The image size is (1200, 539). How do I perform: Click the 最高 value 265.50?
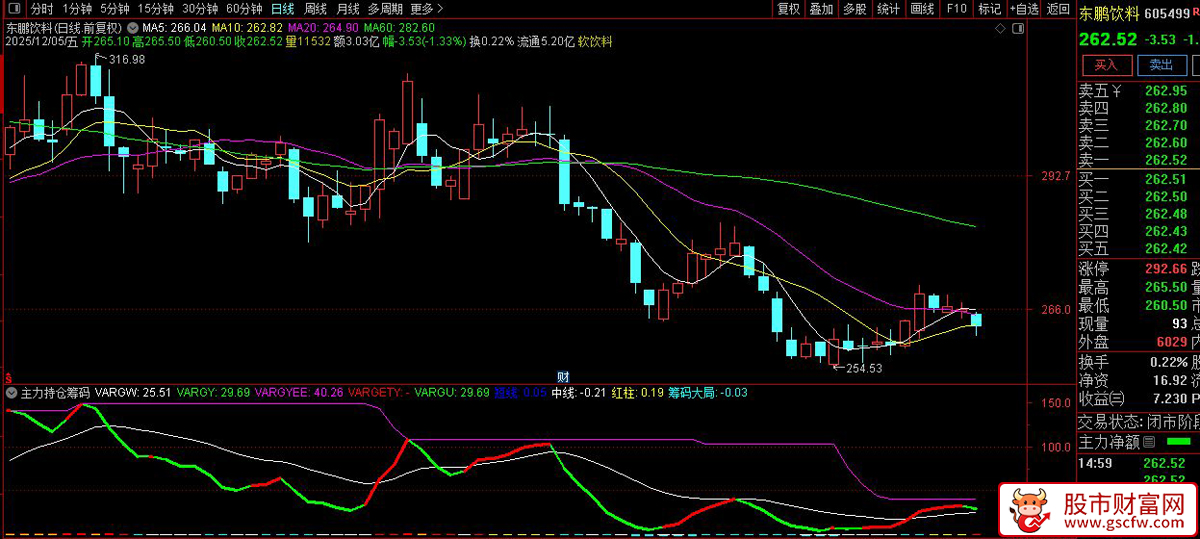(1166, 287)
